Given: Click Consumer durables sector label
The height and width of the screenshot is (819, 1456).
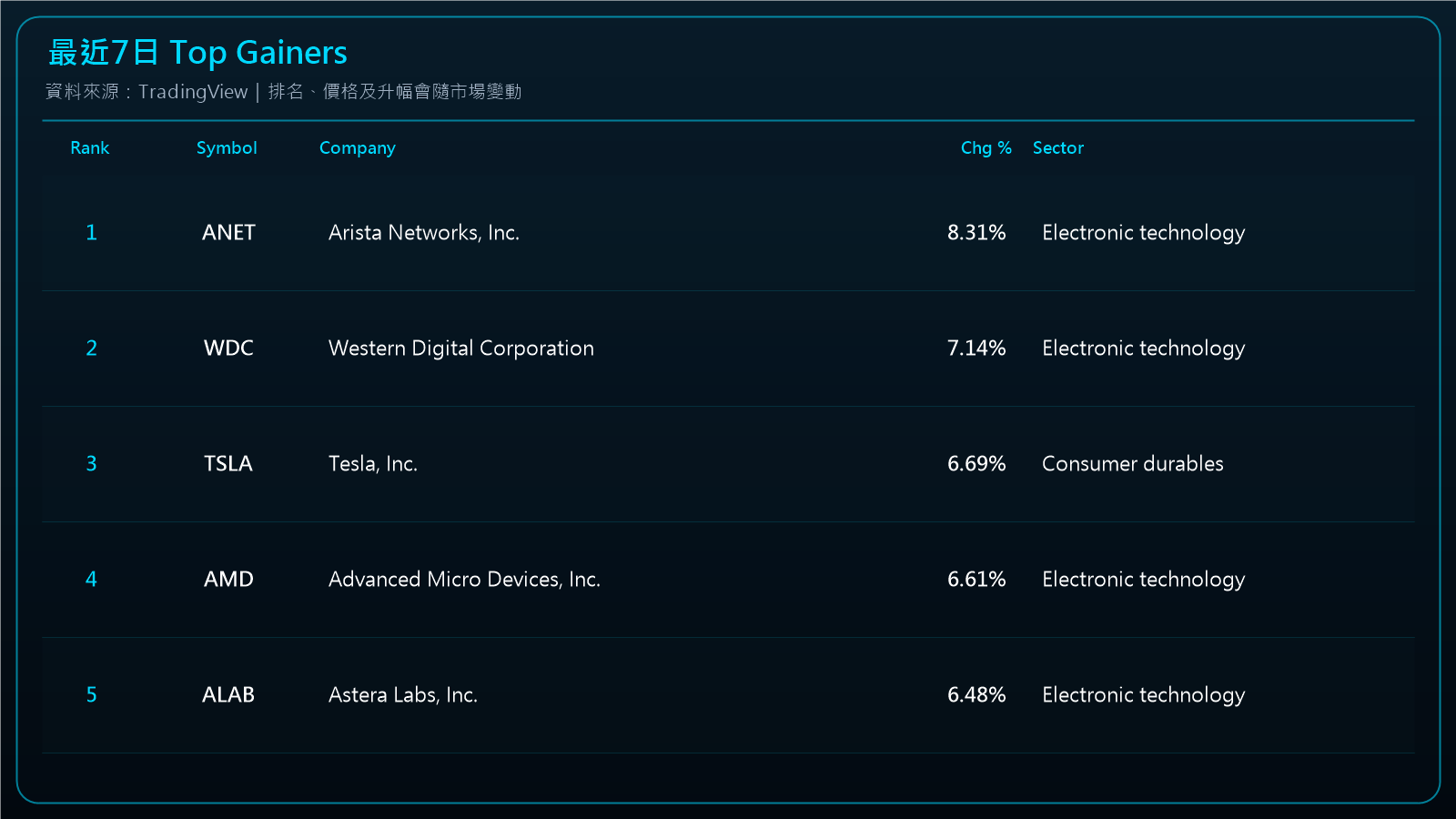Looking at the screenshot, I should (x=1133, y=463).
